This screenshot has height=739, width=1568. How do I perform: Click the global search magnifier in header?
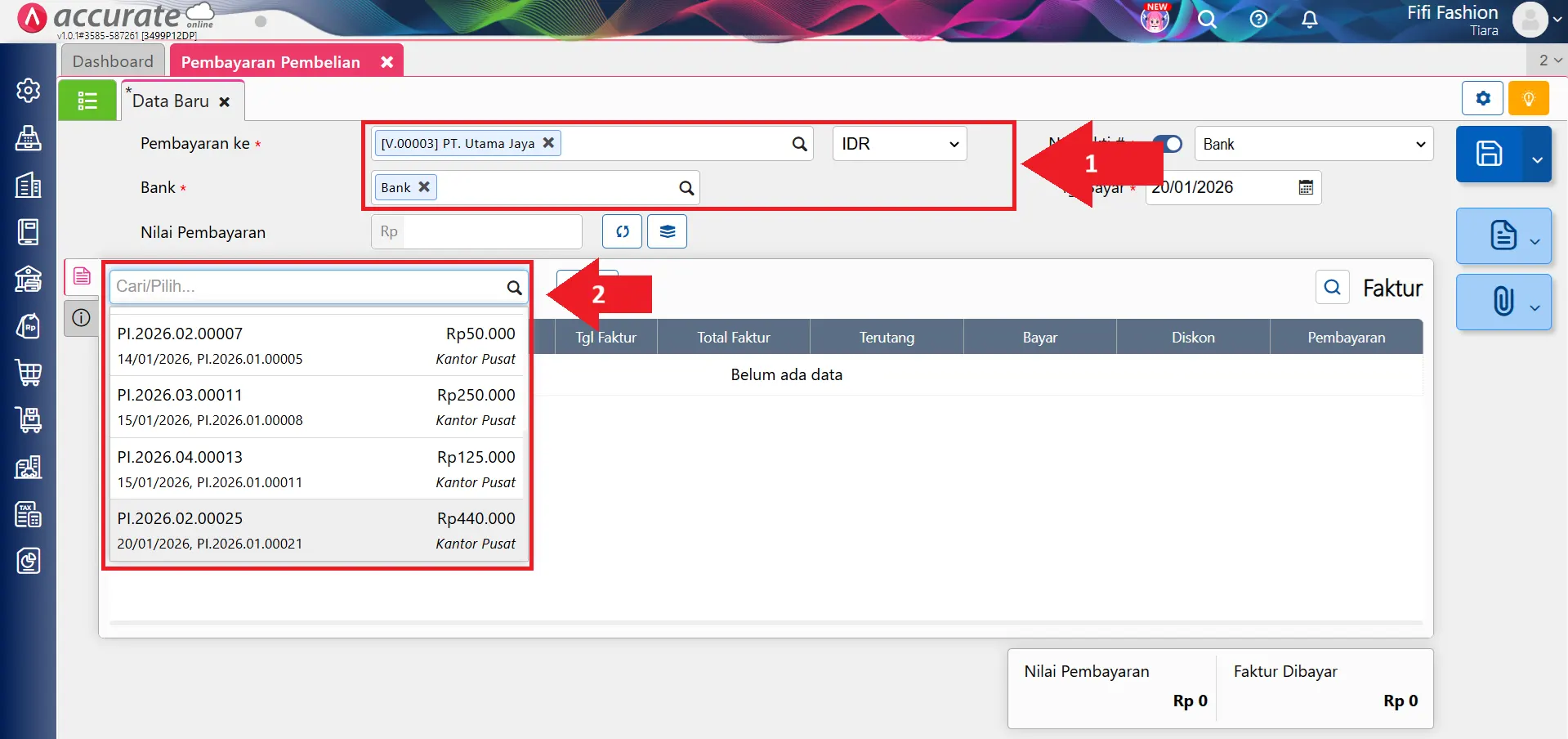1207,20
